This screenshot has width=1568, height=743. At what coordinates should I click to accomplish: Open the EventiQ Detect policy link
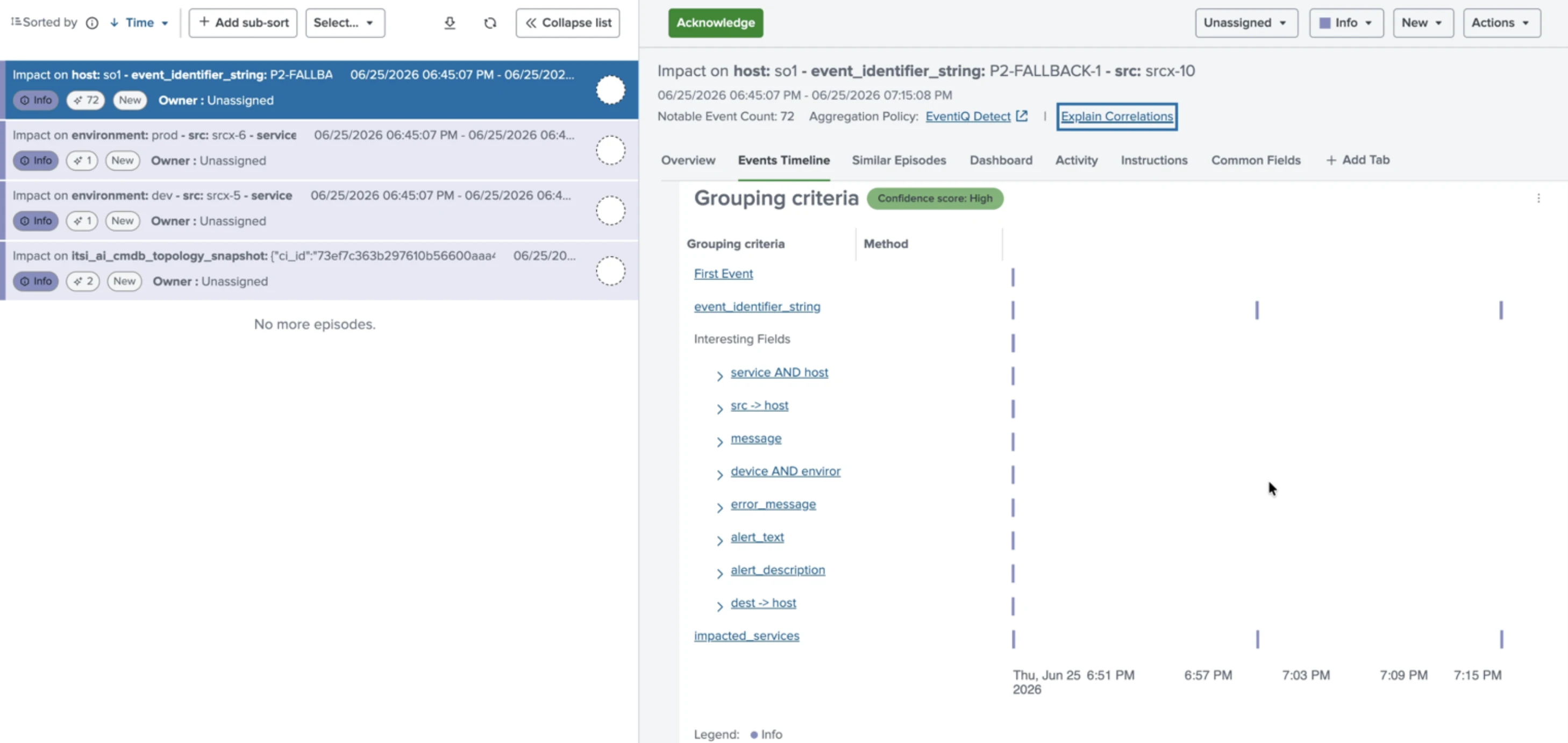point(968,116)
